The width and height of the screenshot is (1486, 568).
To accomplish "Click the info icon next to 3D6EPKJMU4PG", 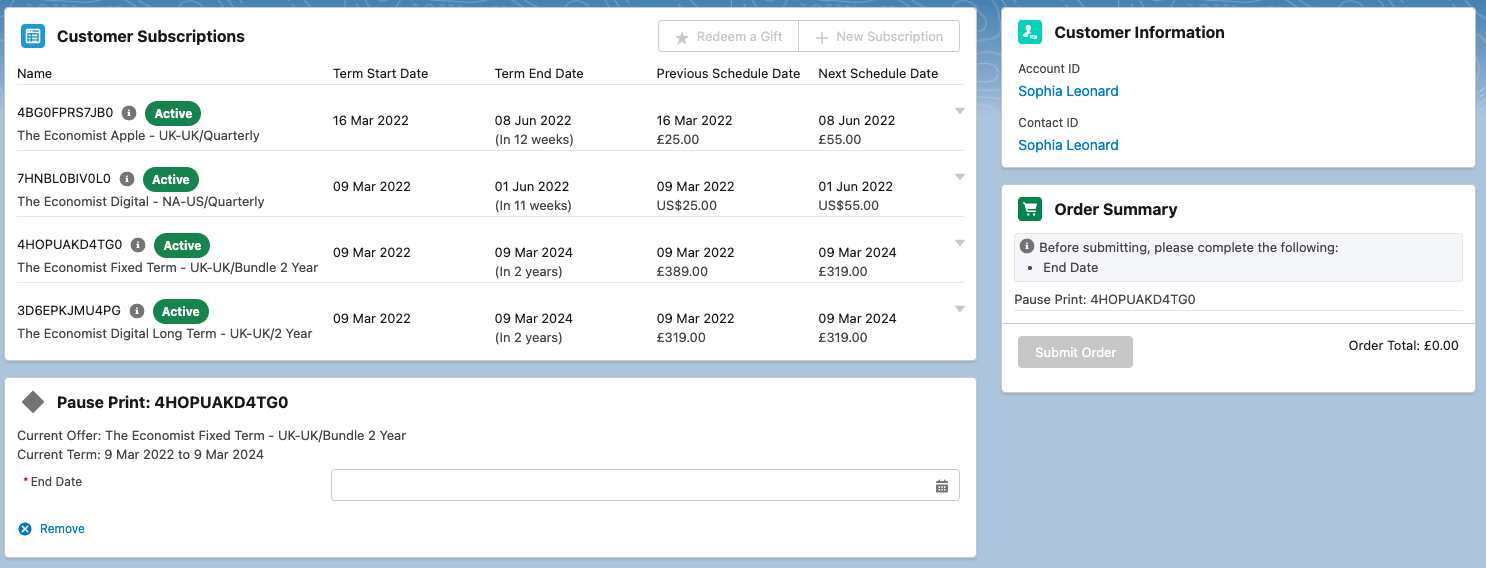I will pos(137,311).
